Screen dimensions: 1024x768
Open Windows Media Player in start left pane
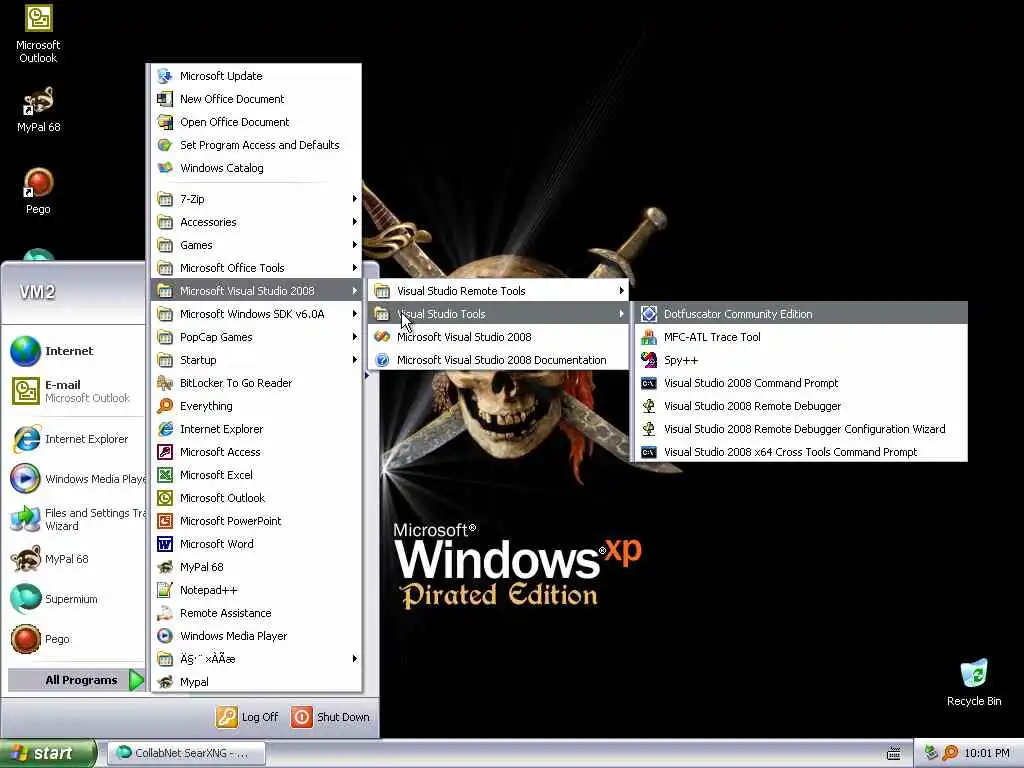pyautogui.click(x=75, y=479)
